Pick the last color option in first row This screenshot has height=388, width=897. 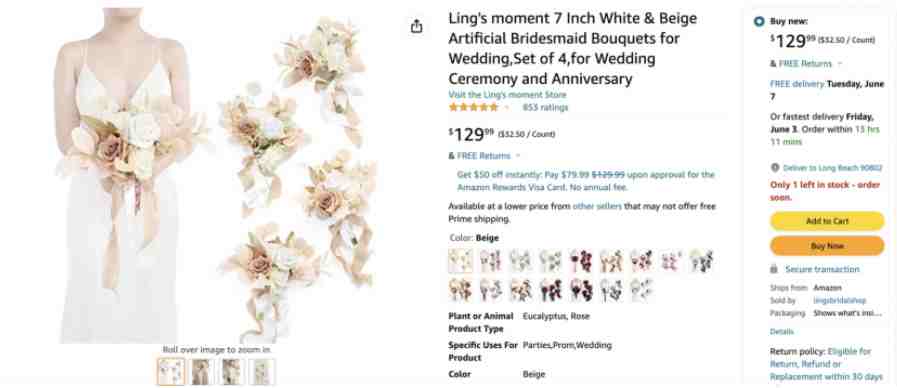(701, 261)
